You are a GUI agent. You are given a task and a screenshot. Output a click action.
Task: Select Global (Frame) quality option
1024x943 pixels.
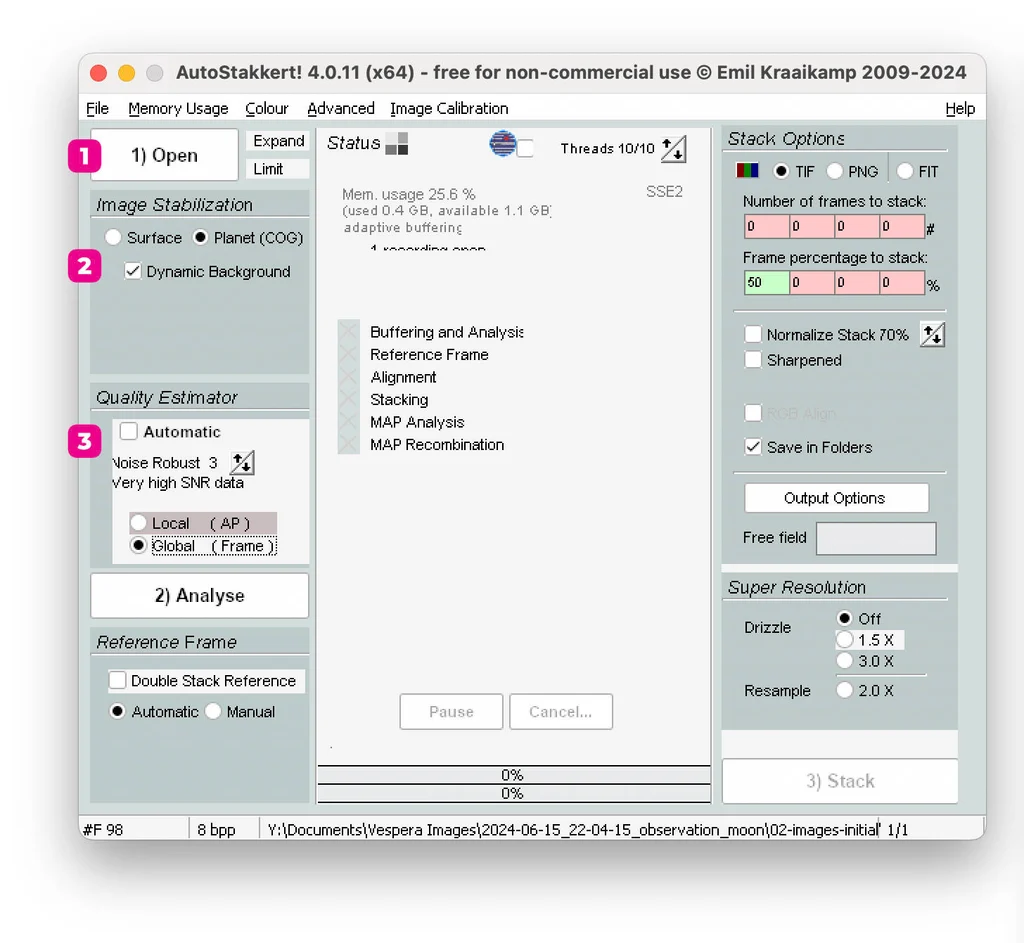click(138, 545)
